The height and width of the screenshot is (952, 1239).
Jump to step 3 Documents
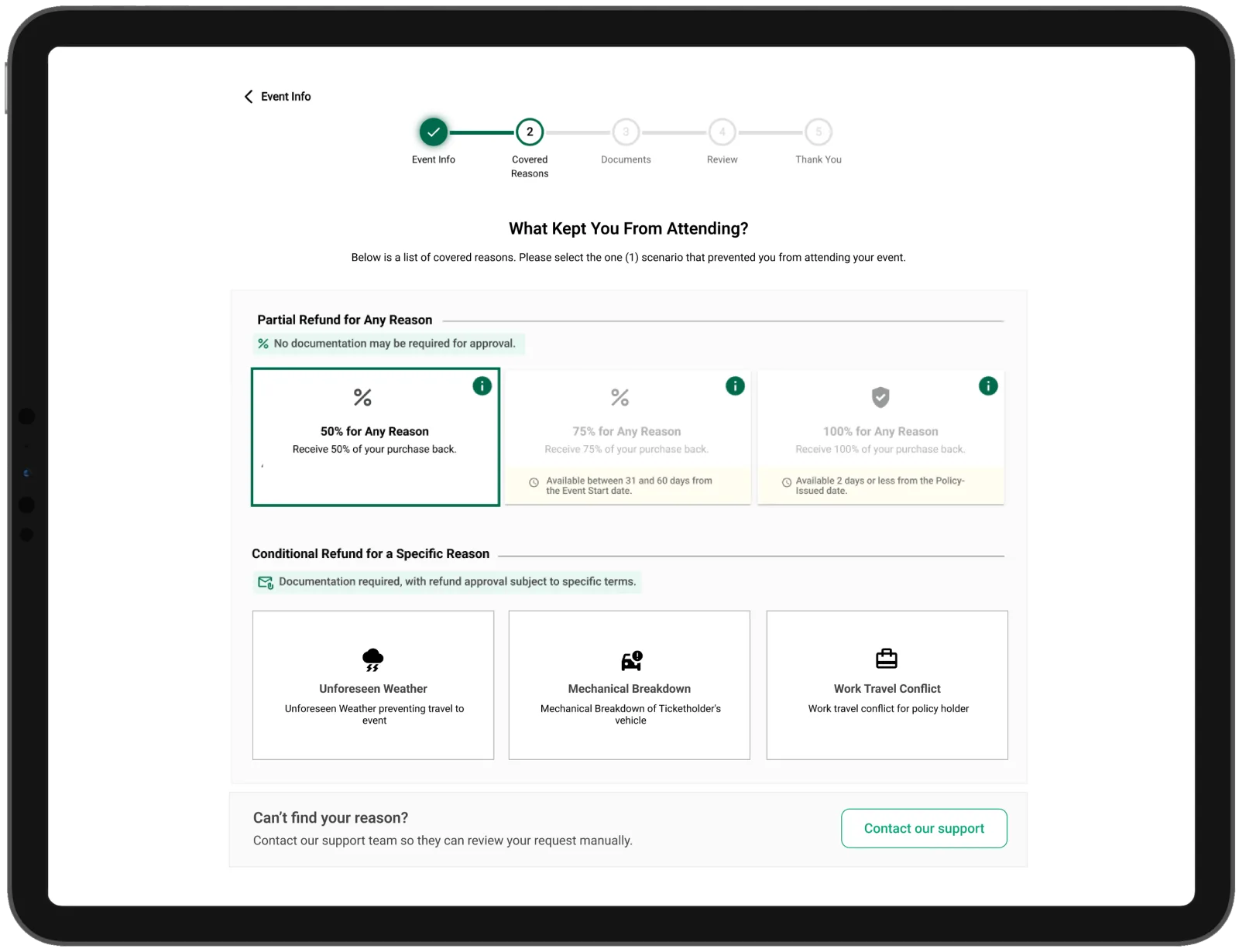click(x=626, y=132)
